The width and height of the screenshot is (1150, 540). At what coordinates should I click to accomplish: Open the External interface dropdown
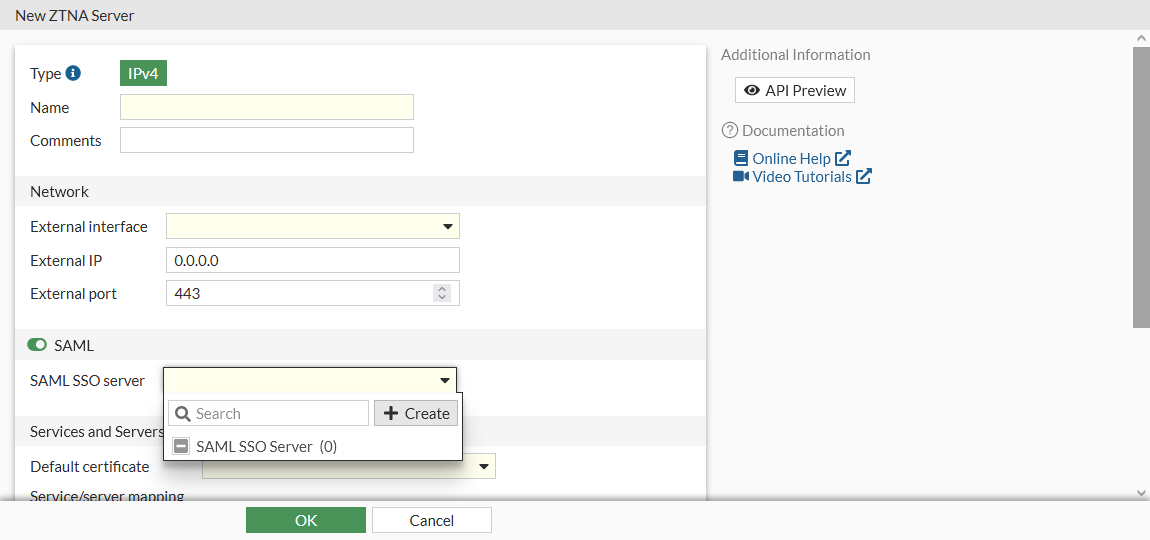pyautogui.click(x=312, y=226)
